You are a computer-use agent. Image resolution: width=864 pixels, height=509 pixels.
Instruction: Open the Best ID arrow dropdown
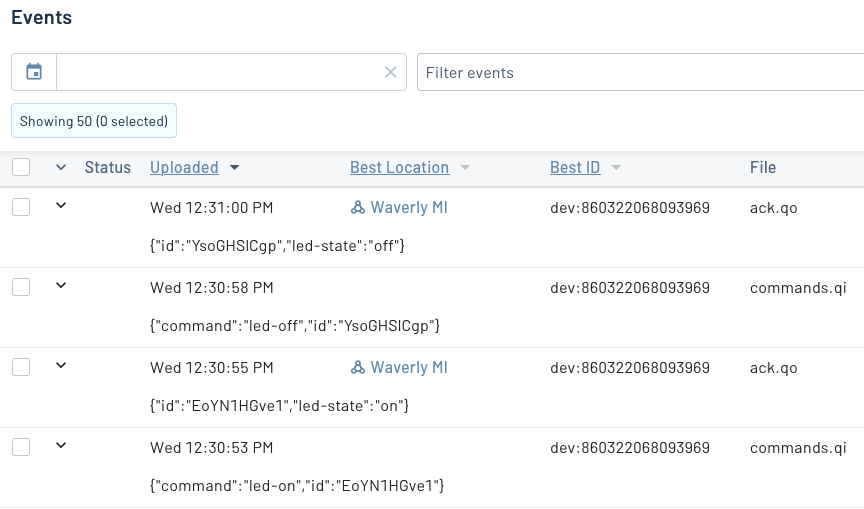(x=616, y=167)
